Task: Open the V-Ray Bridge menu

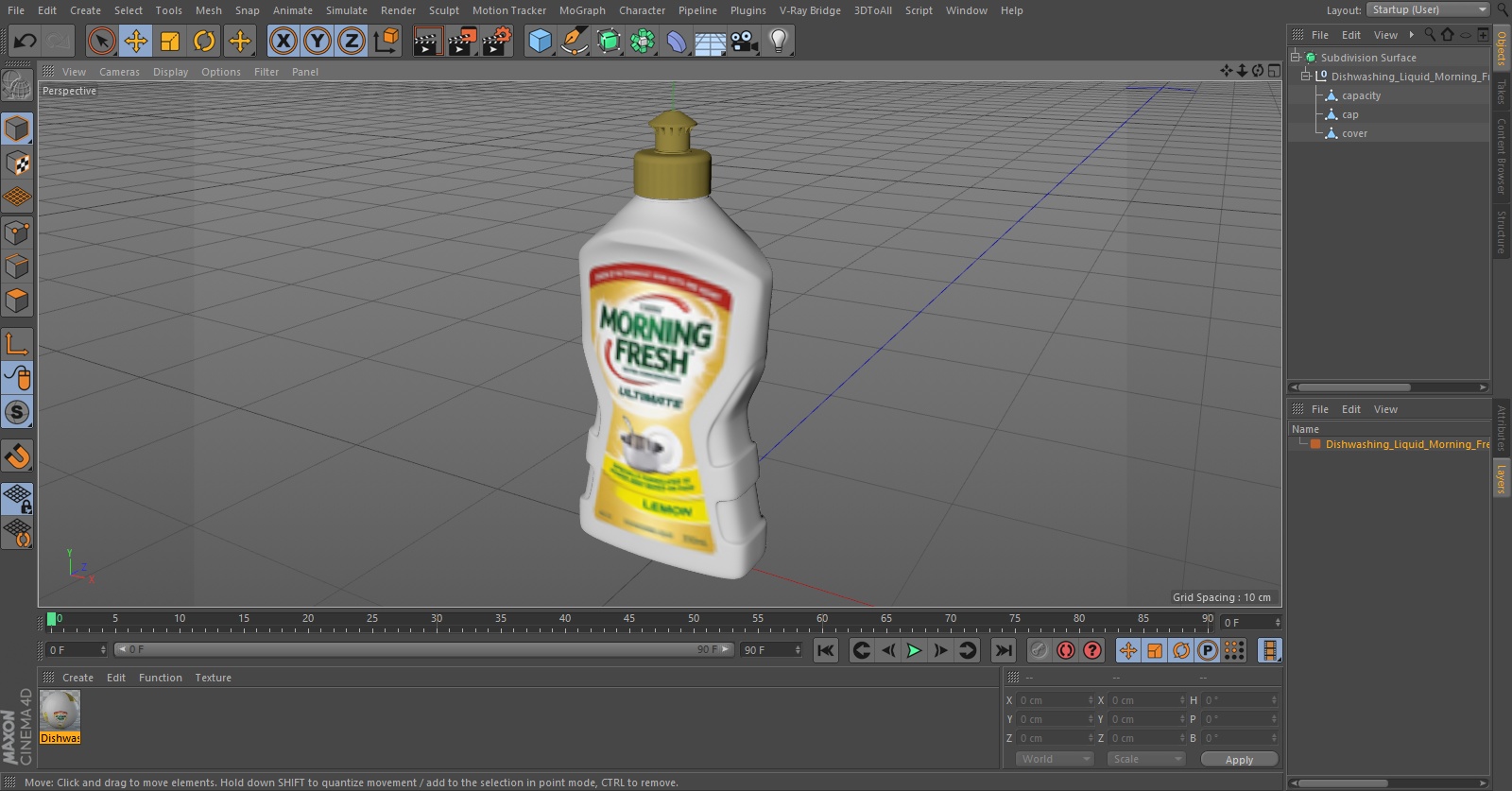Action: [810, 10]
